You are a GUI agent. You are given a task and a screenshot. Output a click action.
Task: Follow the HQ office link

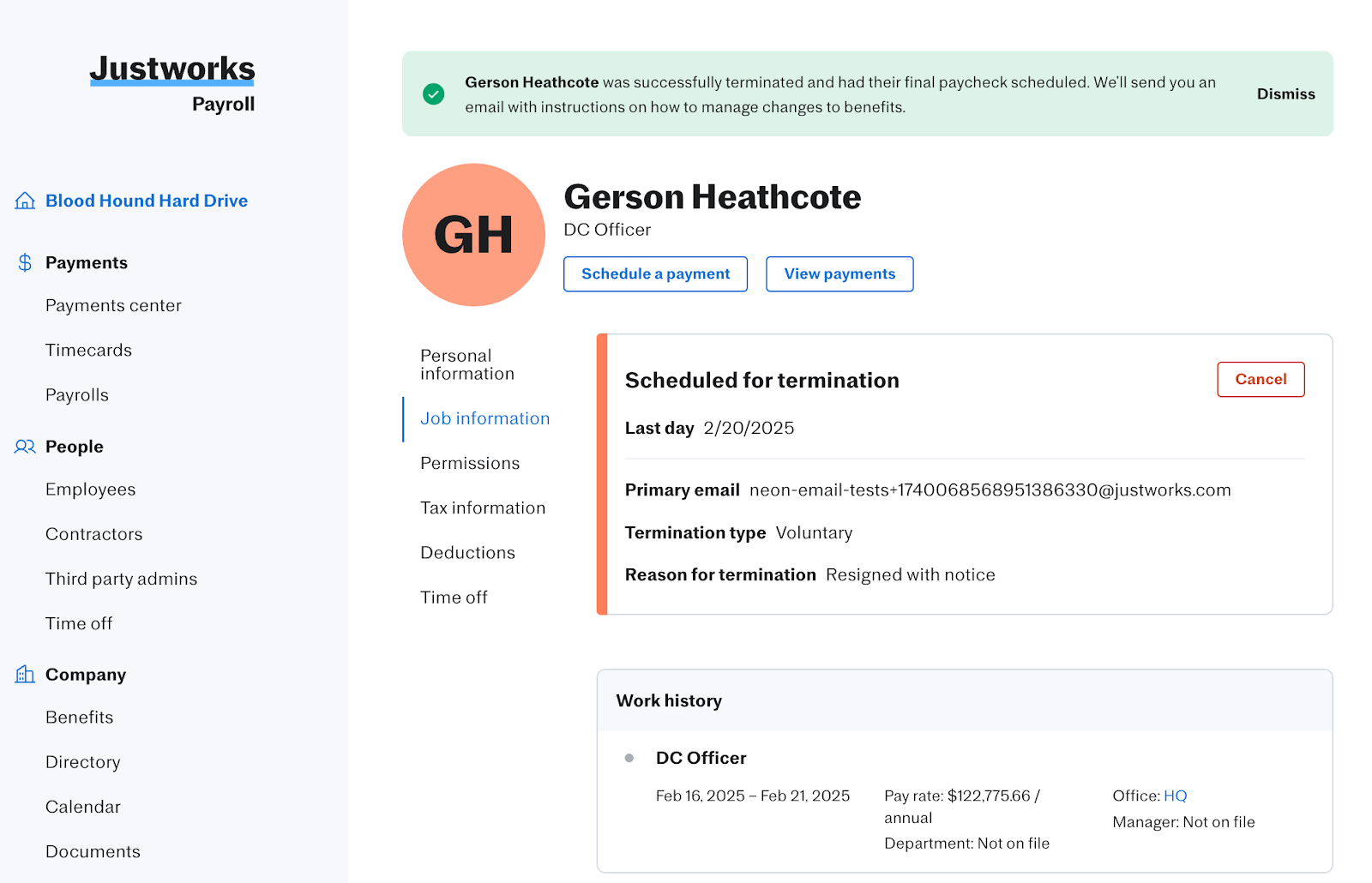(1175, 796)
